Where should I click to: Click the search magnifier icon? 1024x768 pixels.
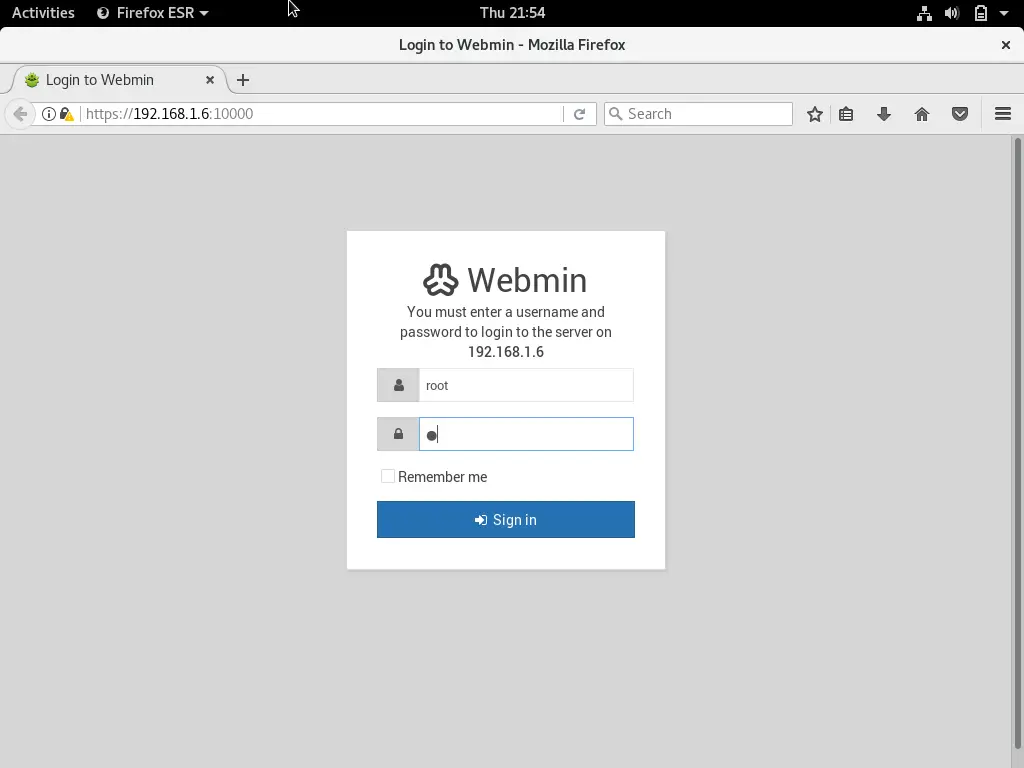[x=615, y=114]
